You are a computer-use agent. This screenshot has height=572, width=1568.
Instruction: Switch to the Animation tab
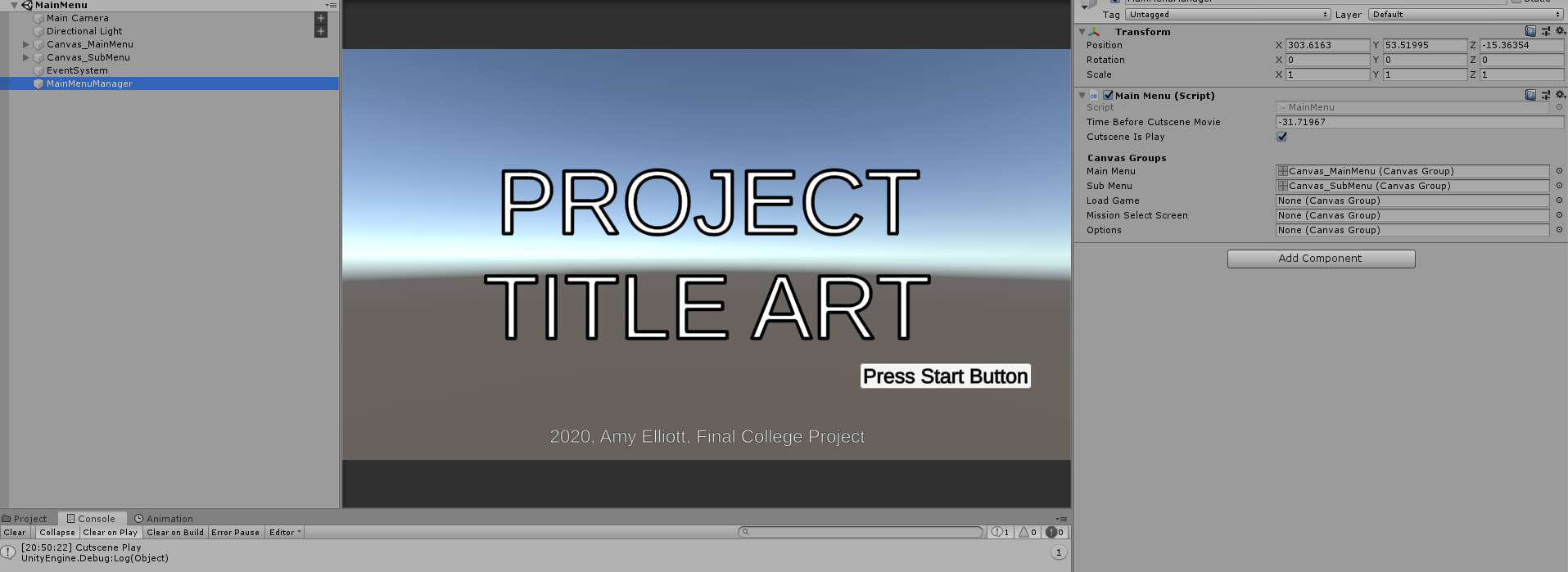click(x=164, y=518)
